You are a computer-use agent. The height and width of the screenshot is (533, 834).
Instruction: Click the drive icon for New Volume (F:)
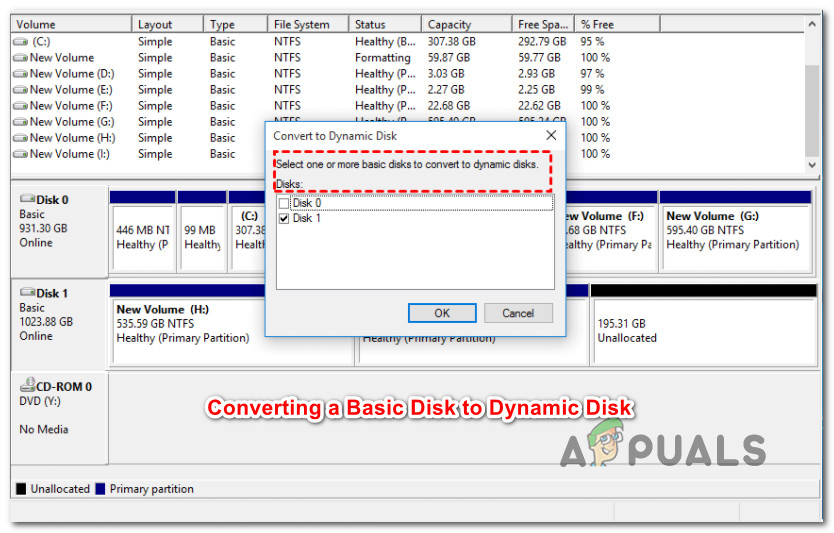21,106
